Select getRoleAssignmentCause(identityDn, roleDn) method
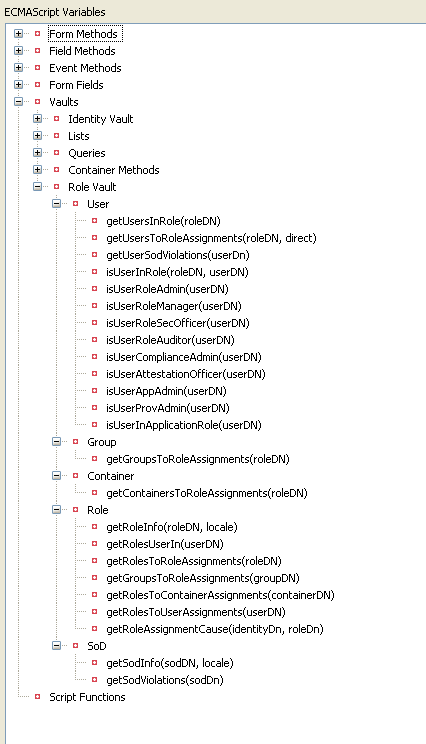The width and height of the screenshot is (426, 744). click(x=214, y=629)
